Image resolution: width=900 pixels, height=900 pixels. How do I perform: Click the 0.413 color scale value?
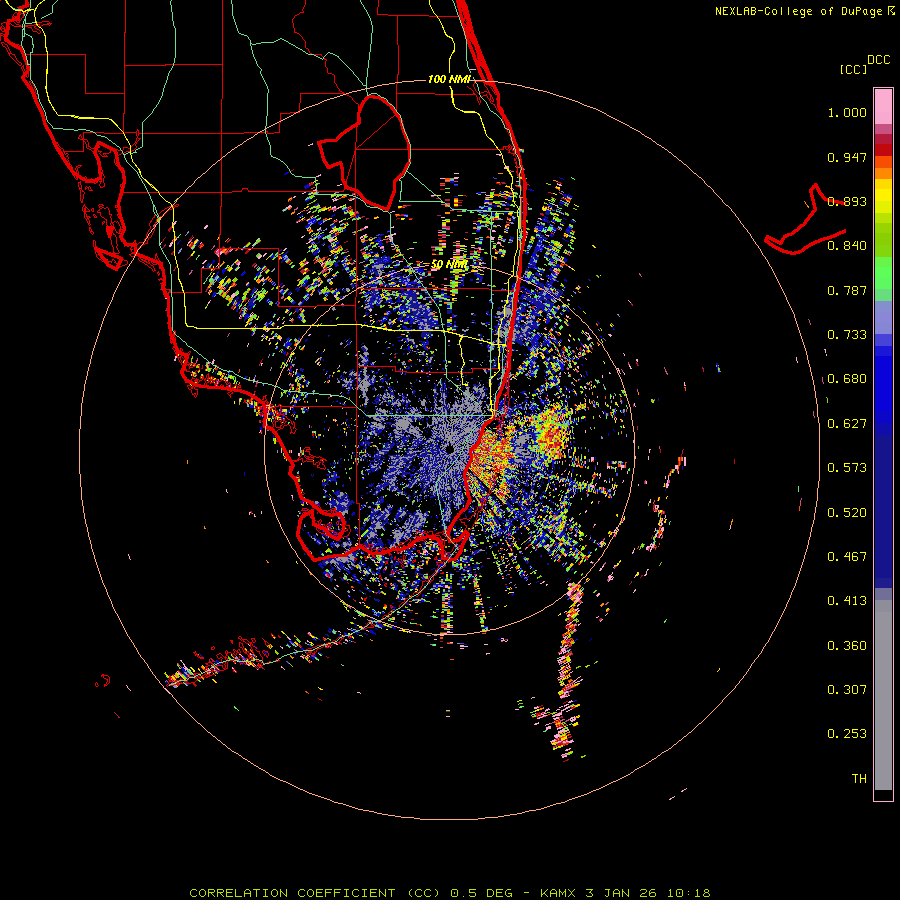[x=847, y=601]
